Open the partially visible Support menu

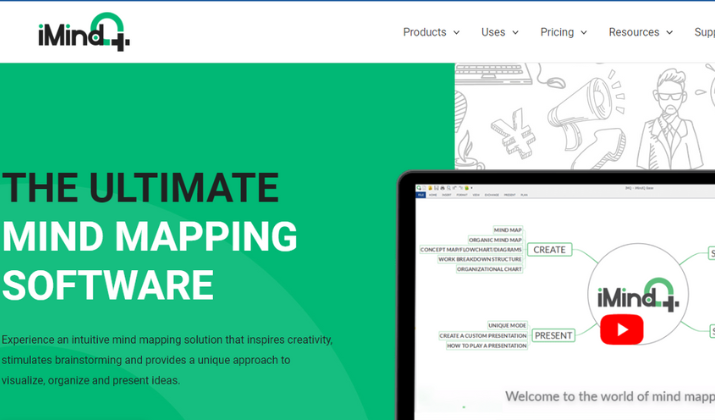pos(705,32)
